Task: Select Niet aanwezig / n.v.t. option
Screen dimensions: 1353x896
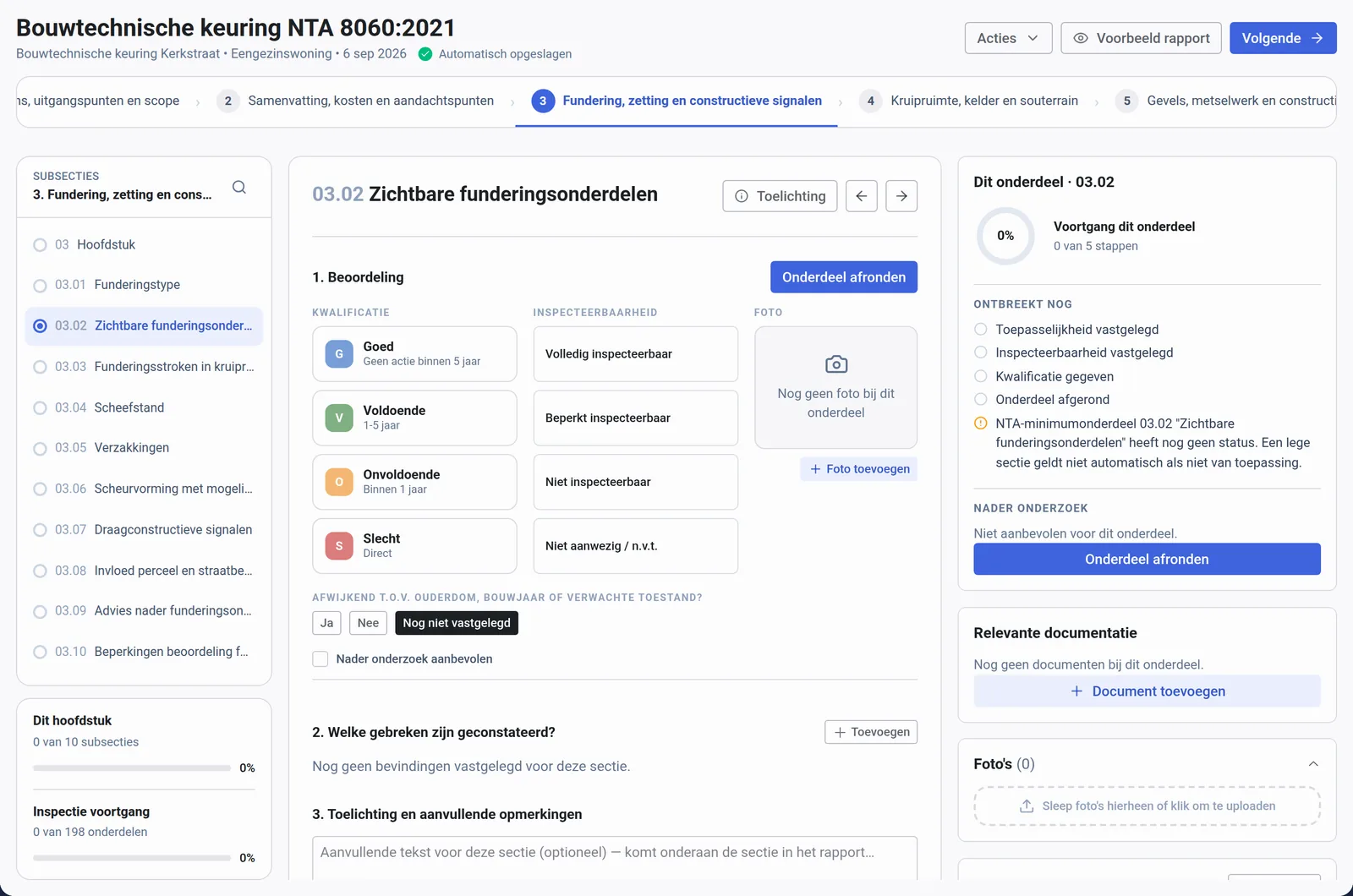Action: click(636, 546)
